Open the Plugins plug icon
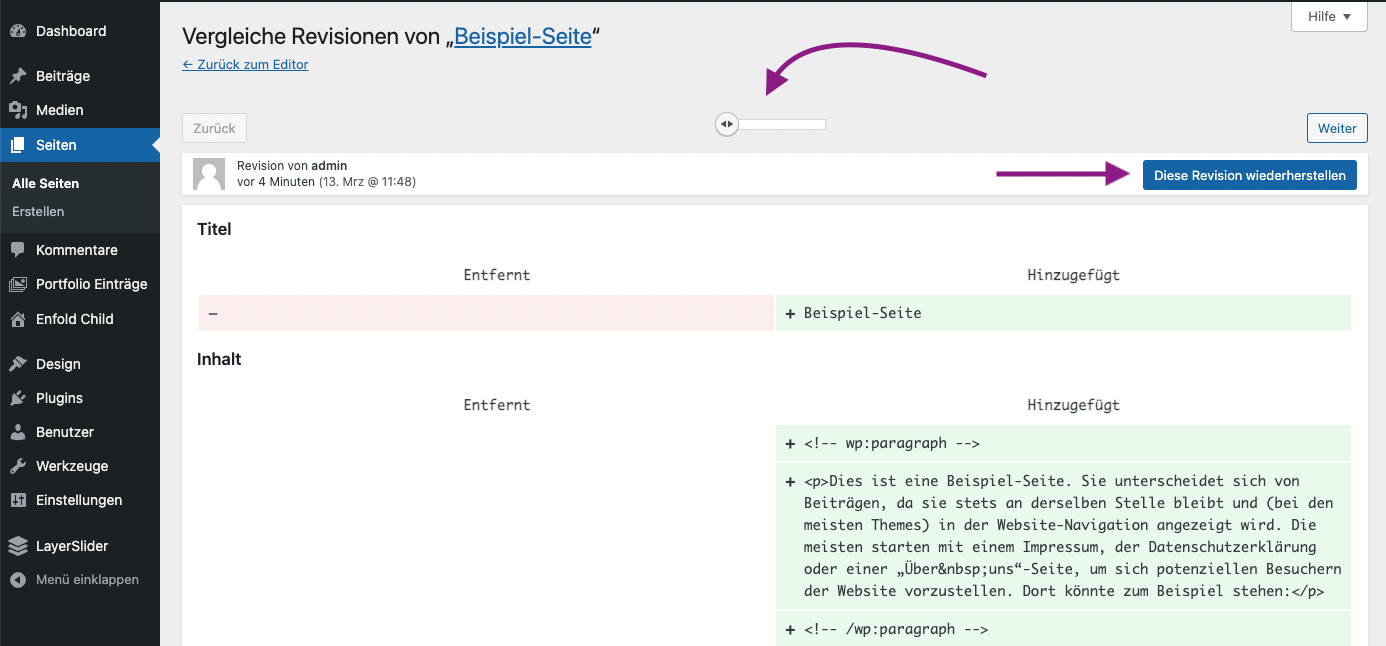 18,398
